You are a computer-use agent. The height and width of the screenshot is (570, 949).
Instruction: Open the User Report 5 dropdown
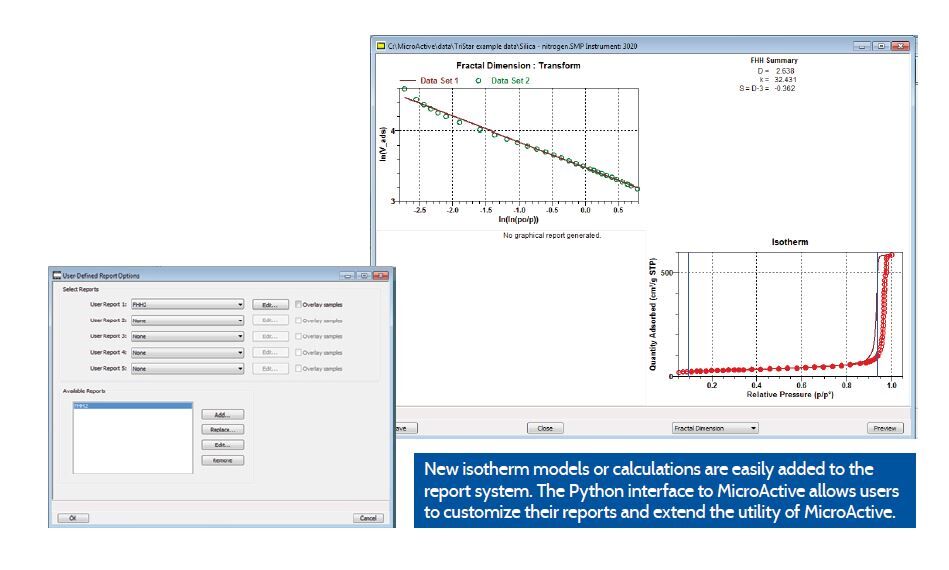pos(188,368)
